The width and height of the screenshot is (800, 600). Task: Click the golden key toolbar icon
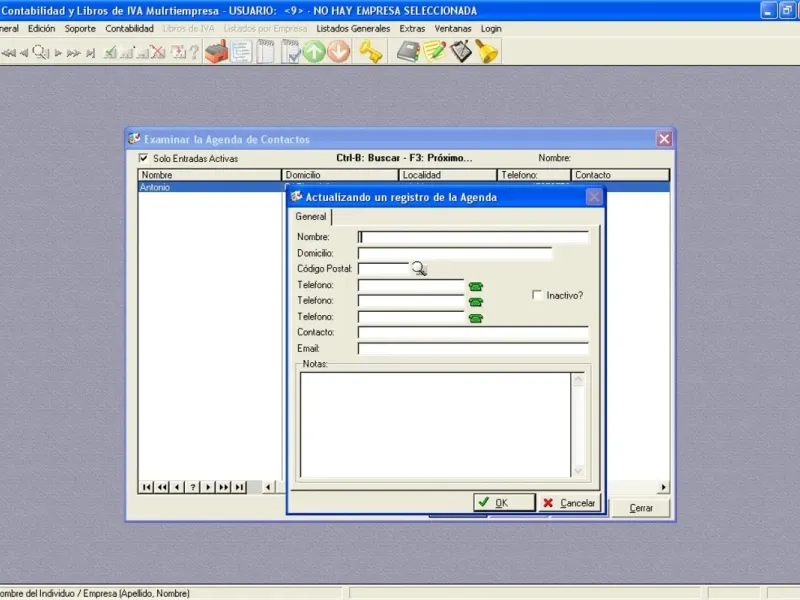370,52
